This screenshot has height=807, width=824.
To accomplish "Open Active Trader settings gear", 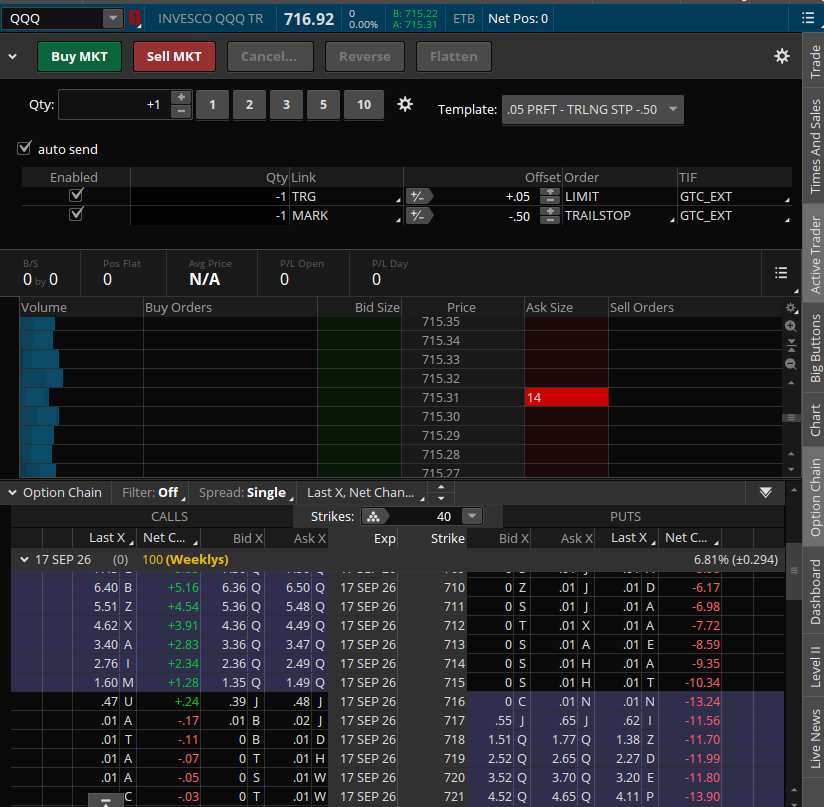I will (782, 56).
